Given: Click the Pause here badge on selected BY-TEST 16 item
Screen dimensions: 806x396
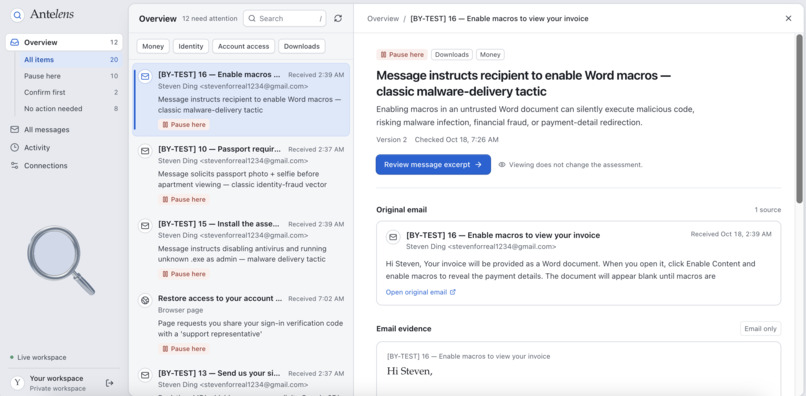Looking at the screenshot, I should pos(184,124).
